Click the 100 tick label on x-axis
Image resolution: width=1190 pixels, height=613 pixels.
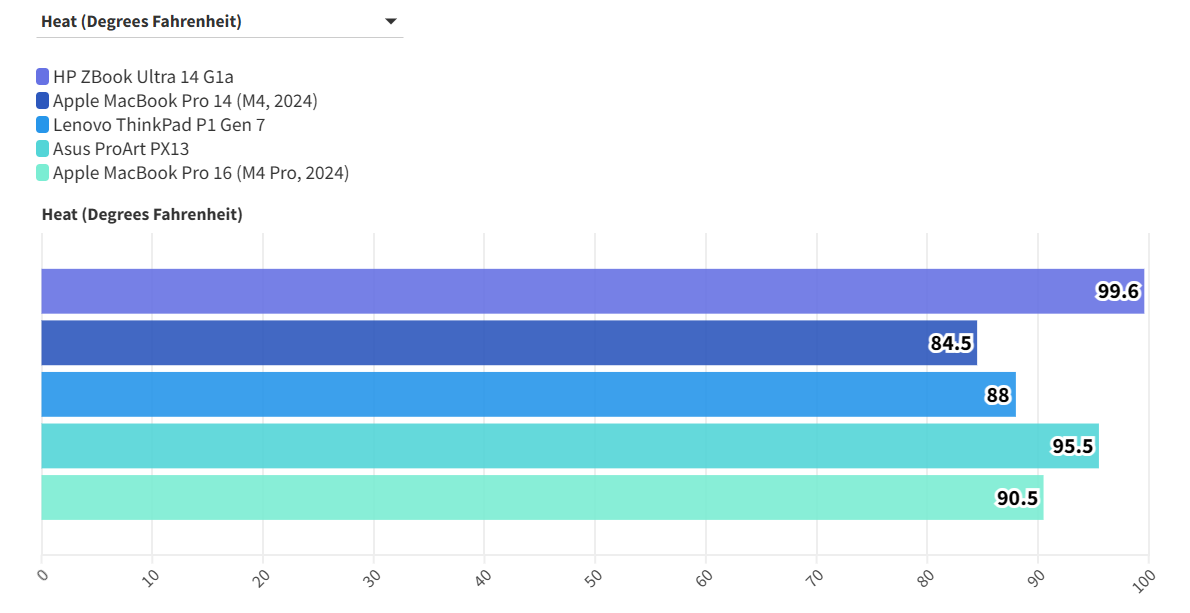tap(1145, 578)
